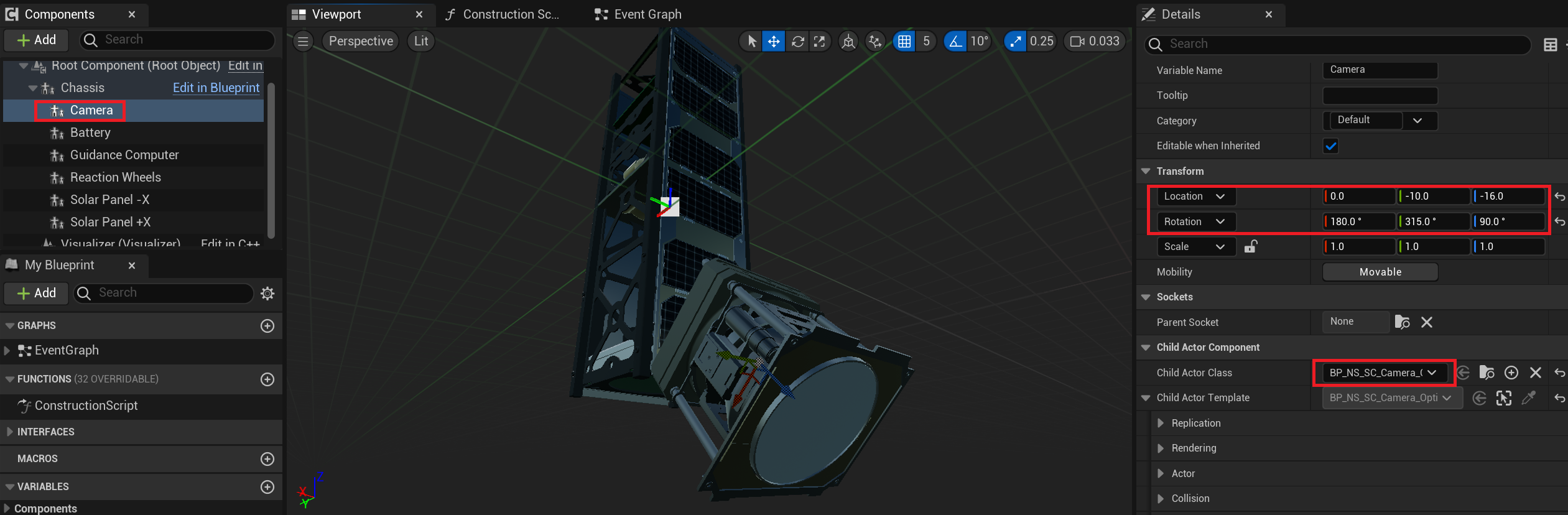Click the Movable mobility button

[x=1380, y=272]
